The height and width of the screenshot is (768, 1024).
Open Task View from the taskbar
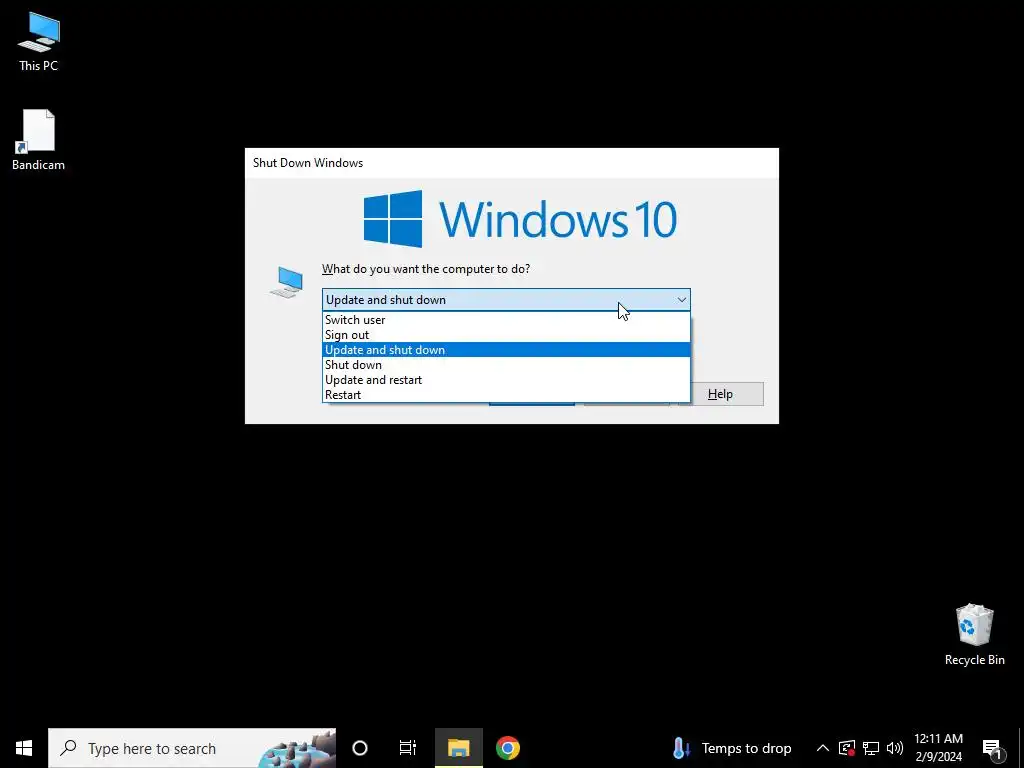tap(408, 748)
